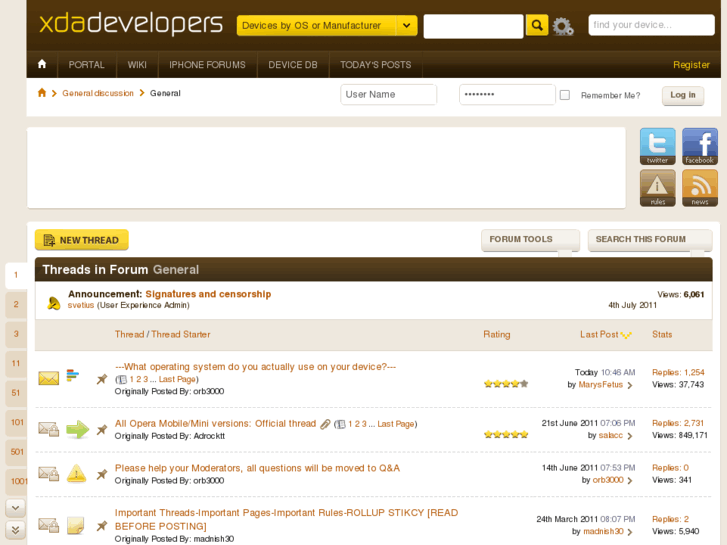Screen dimensions: 727x545
Task: Click multipage icon on operating system thread
Action: 121,379
